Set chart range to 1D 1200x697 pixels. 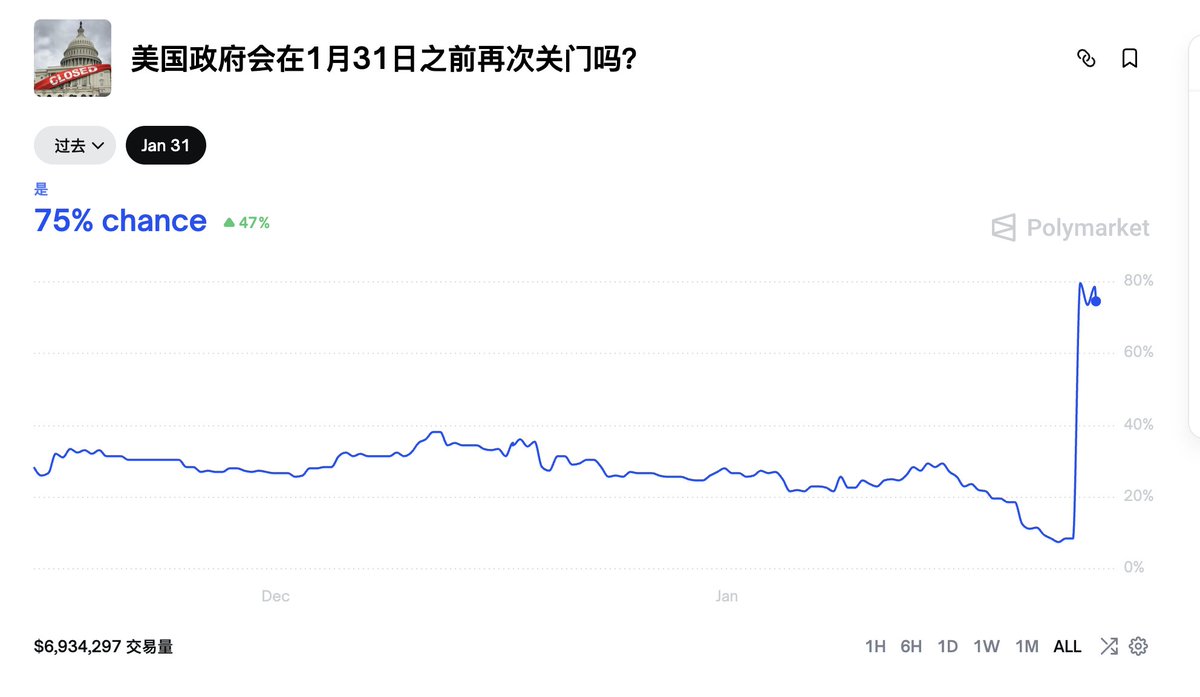click(x=947, y=647)
